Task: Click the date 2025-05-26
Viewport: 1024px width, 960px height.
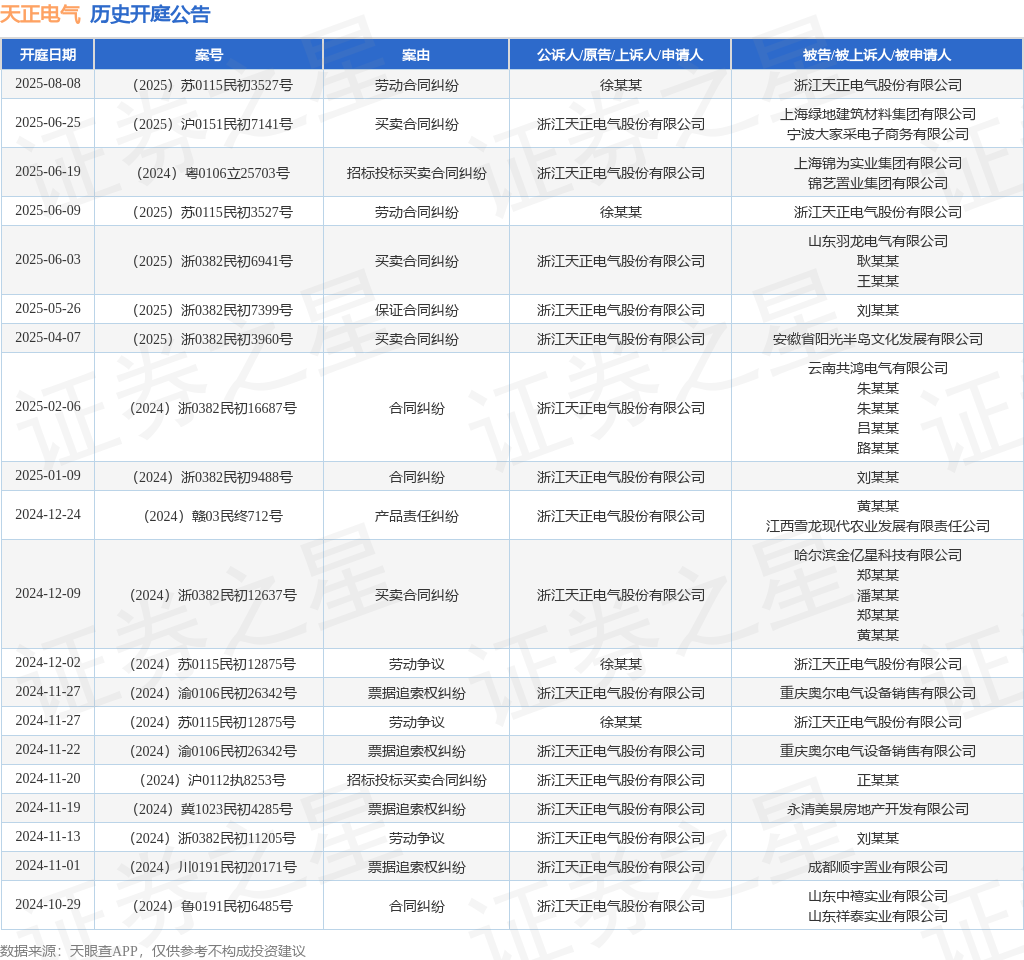Action: [48, 308]
